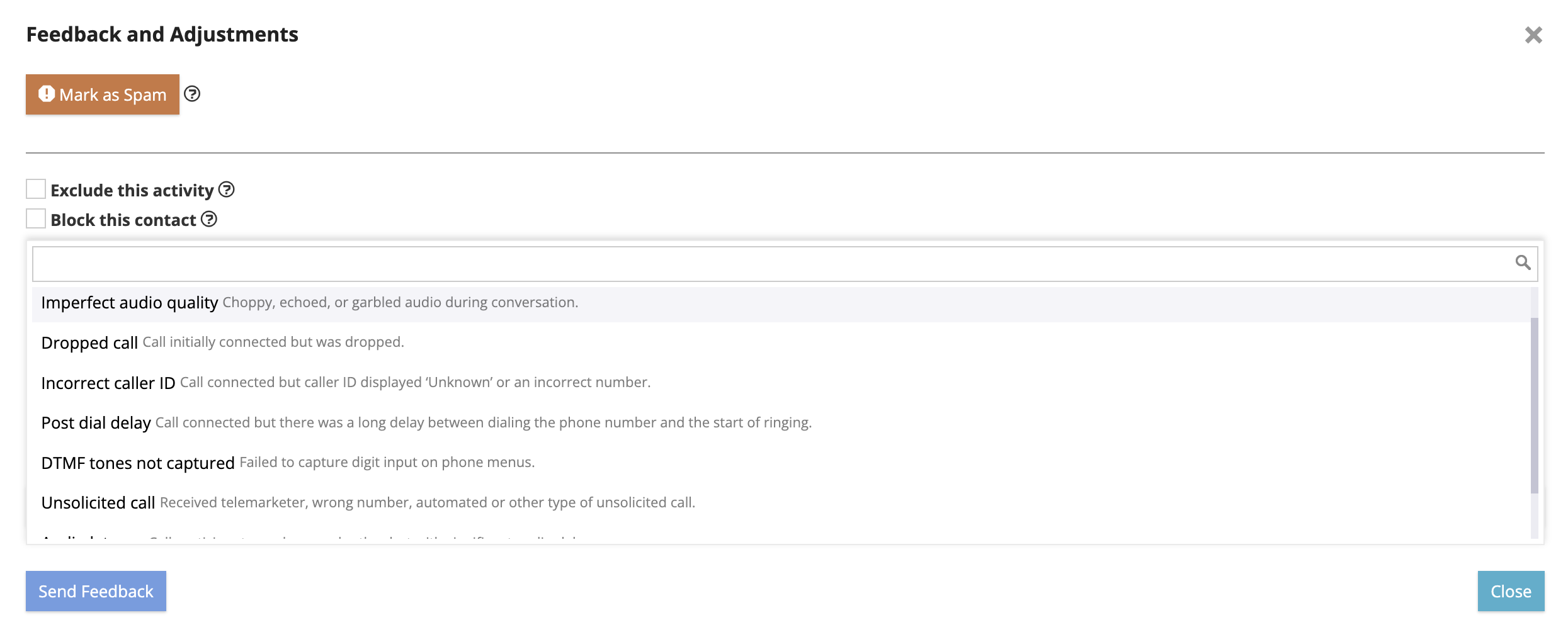Choose DTMF tones not captured
The image size is (1568, 637).
tap(138, 463)
